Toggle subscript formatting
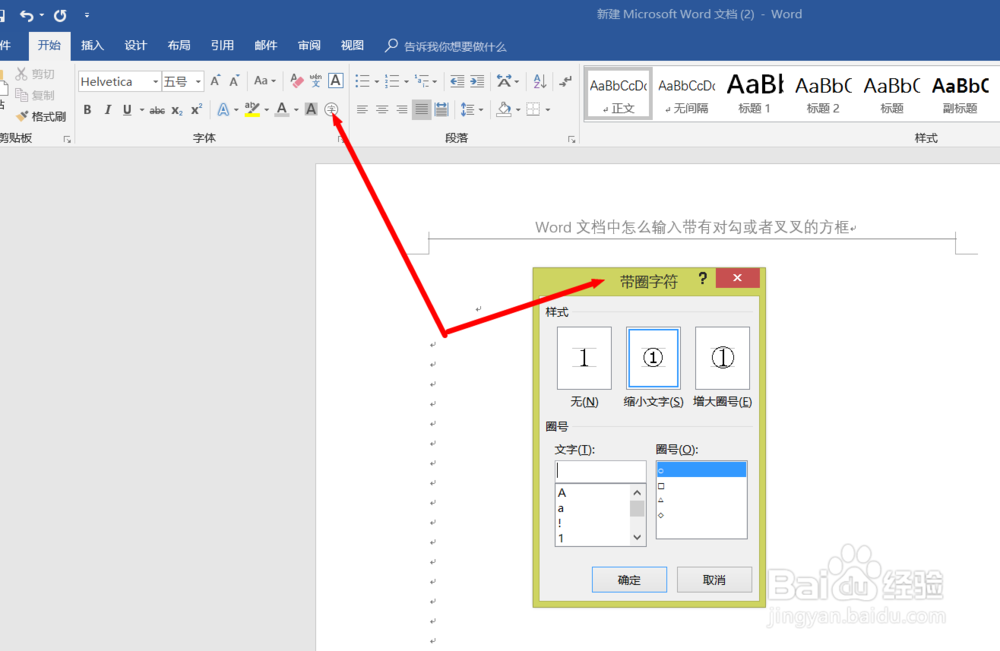The width and height of the screenshot is (1000, 651). [177, 109]
